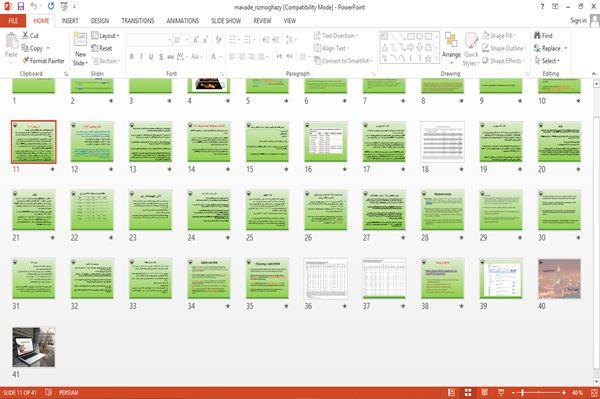Reset the slide layout
The height and width of the screenshot is (399, 600).
click(102, 48)
